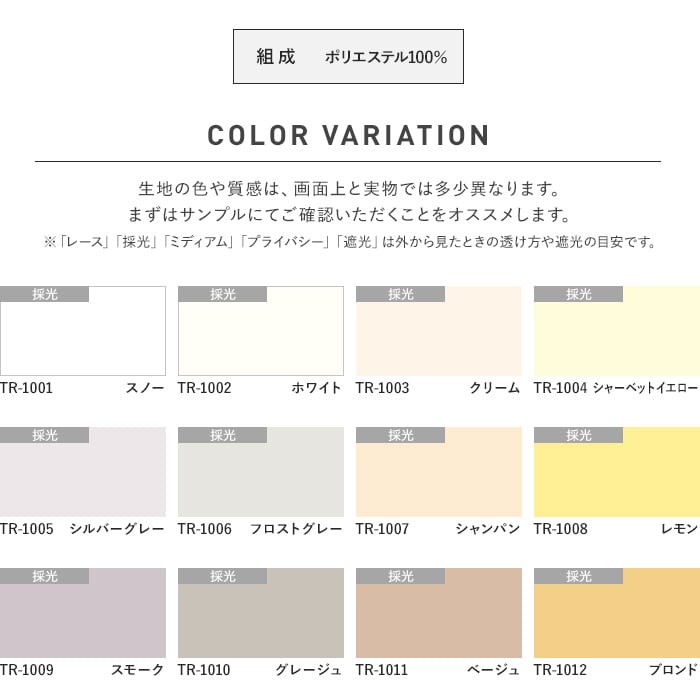The height and width of the screenshot is (700, 700).
Task: Click the 組成 ポリエステル100% composition box
Action: (x=348, y=57)
